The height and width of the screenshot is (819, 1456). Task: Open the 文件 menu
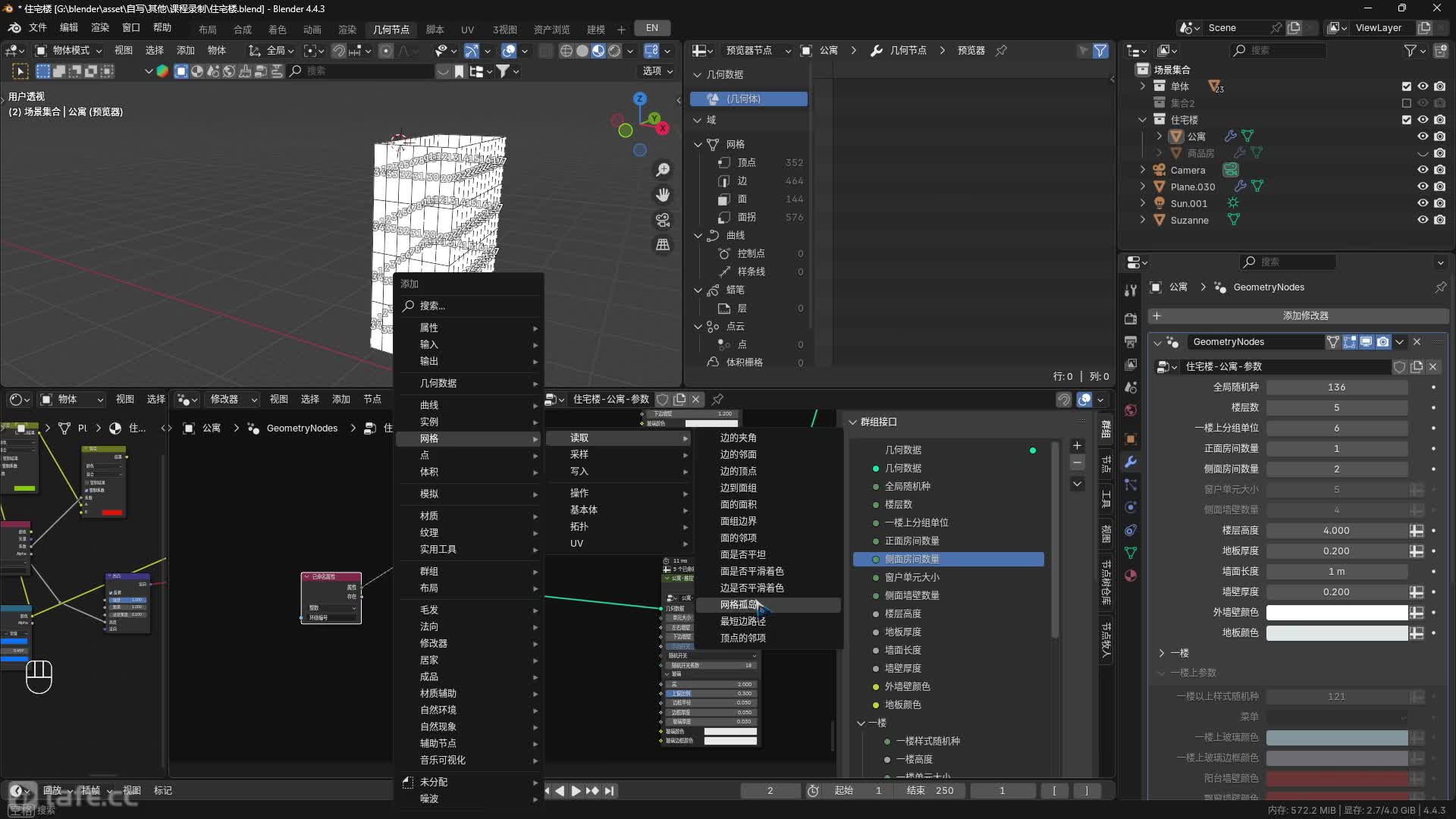[37, 27]
